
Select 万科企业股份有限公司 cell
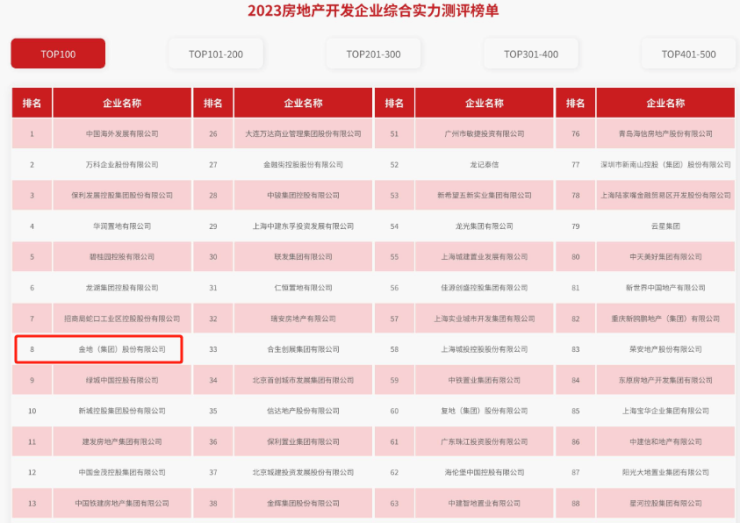(122, 164)
